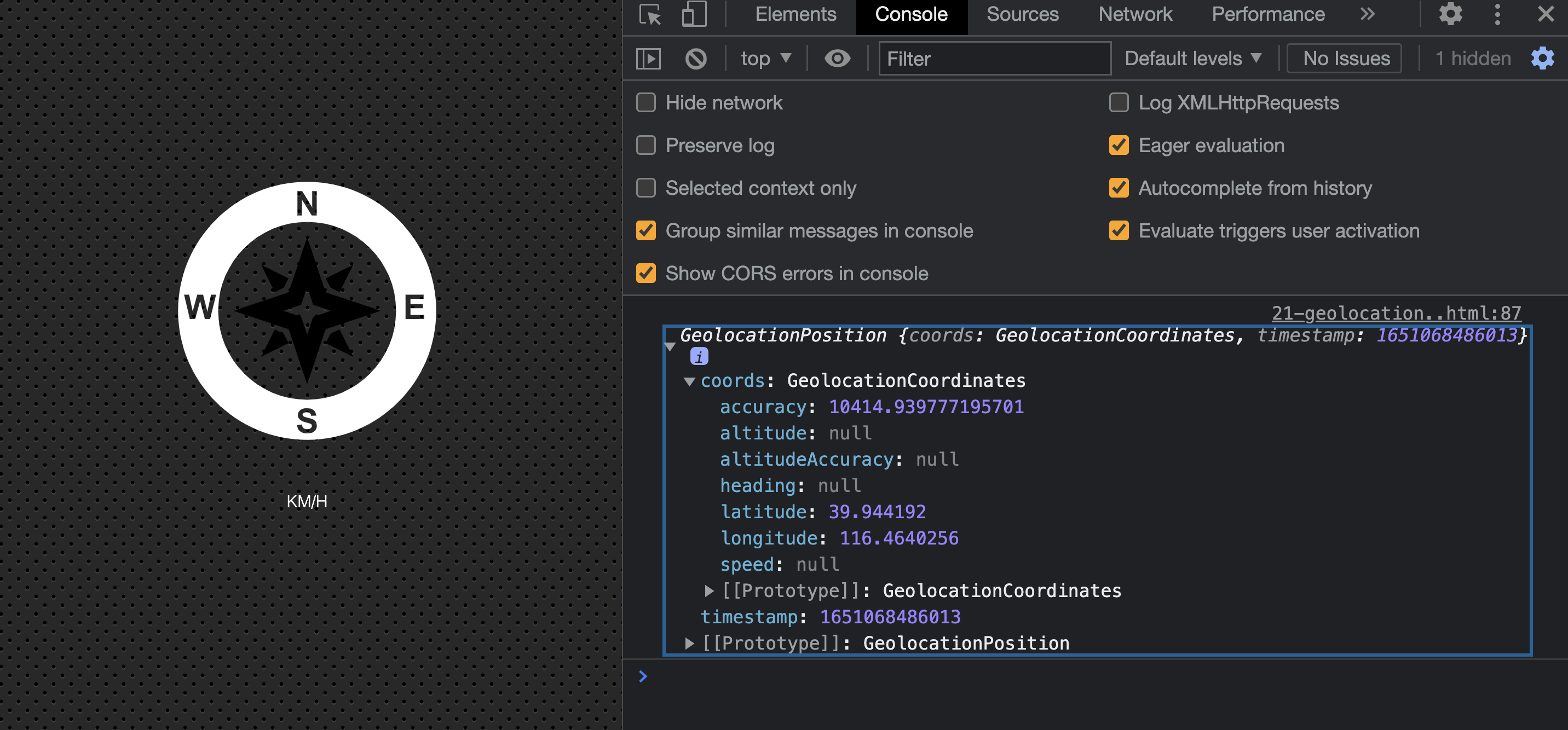The width and height of the screenshot is (1568, 730).
Task: Open DevTools settings gear in top bar
Action: point(1450,15)
